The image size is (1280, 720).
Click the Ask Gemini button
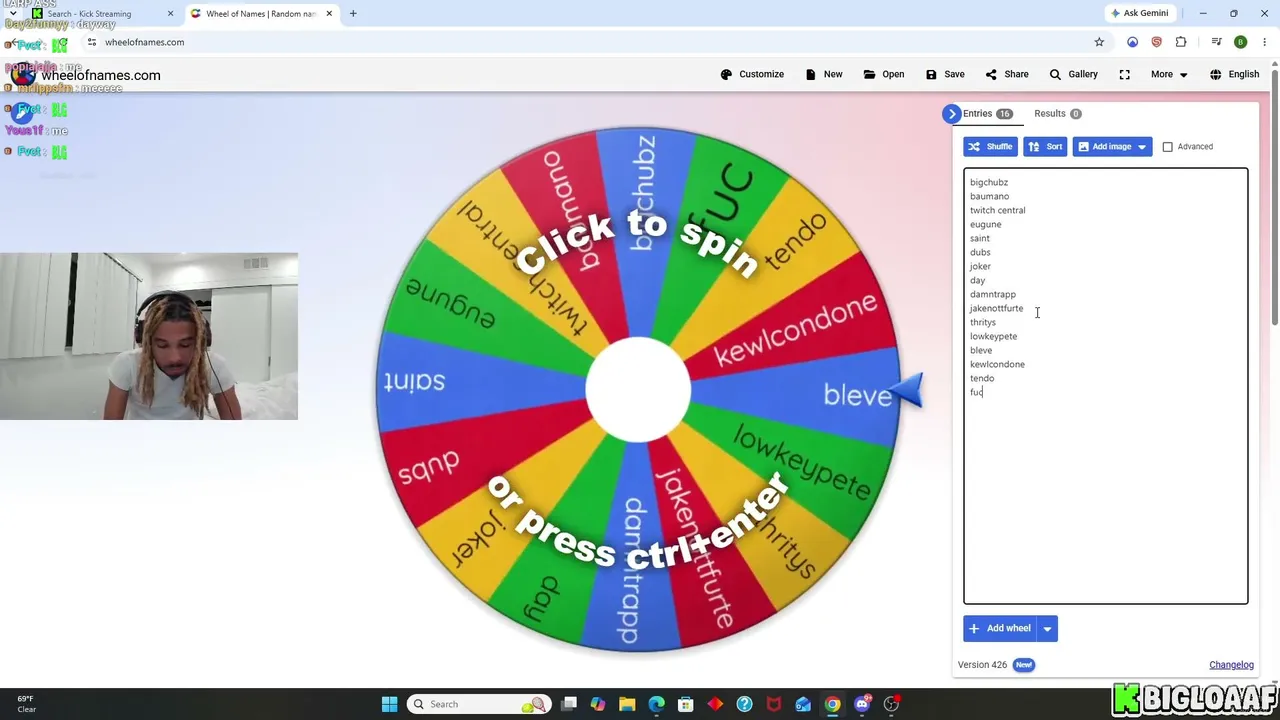(1139, 13)
